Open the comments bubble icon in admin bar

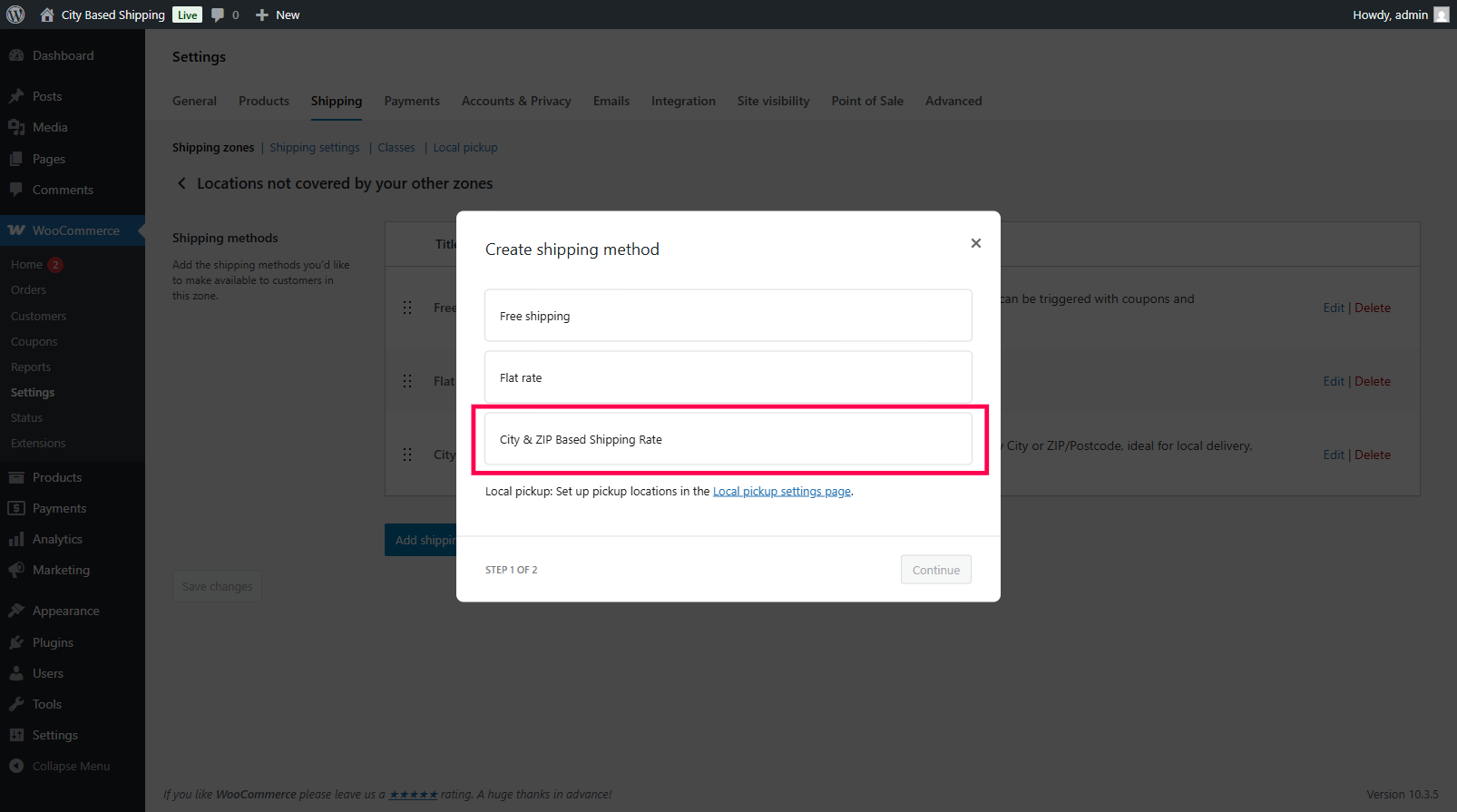coord(218,15)
